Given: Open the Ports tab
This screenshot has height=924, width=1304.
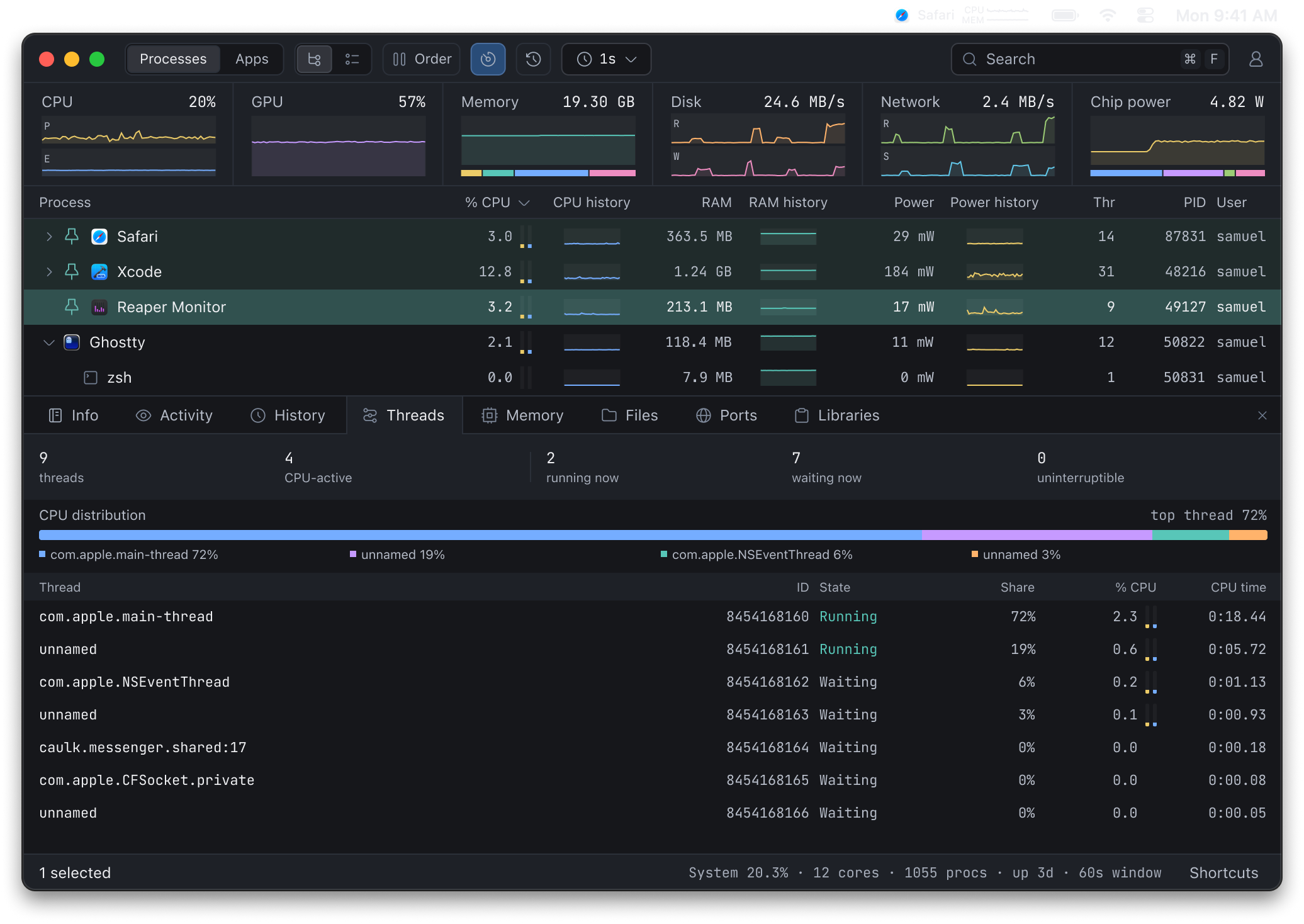Looking at the screenshot, I should 726,415.
